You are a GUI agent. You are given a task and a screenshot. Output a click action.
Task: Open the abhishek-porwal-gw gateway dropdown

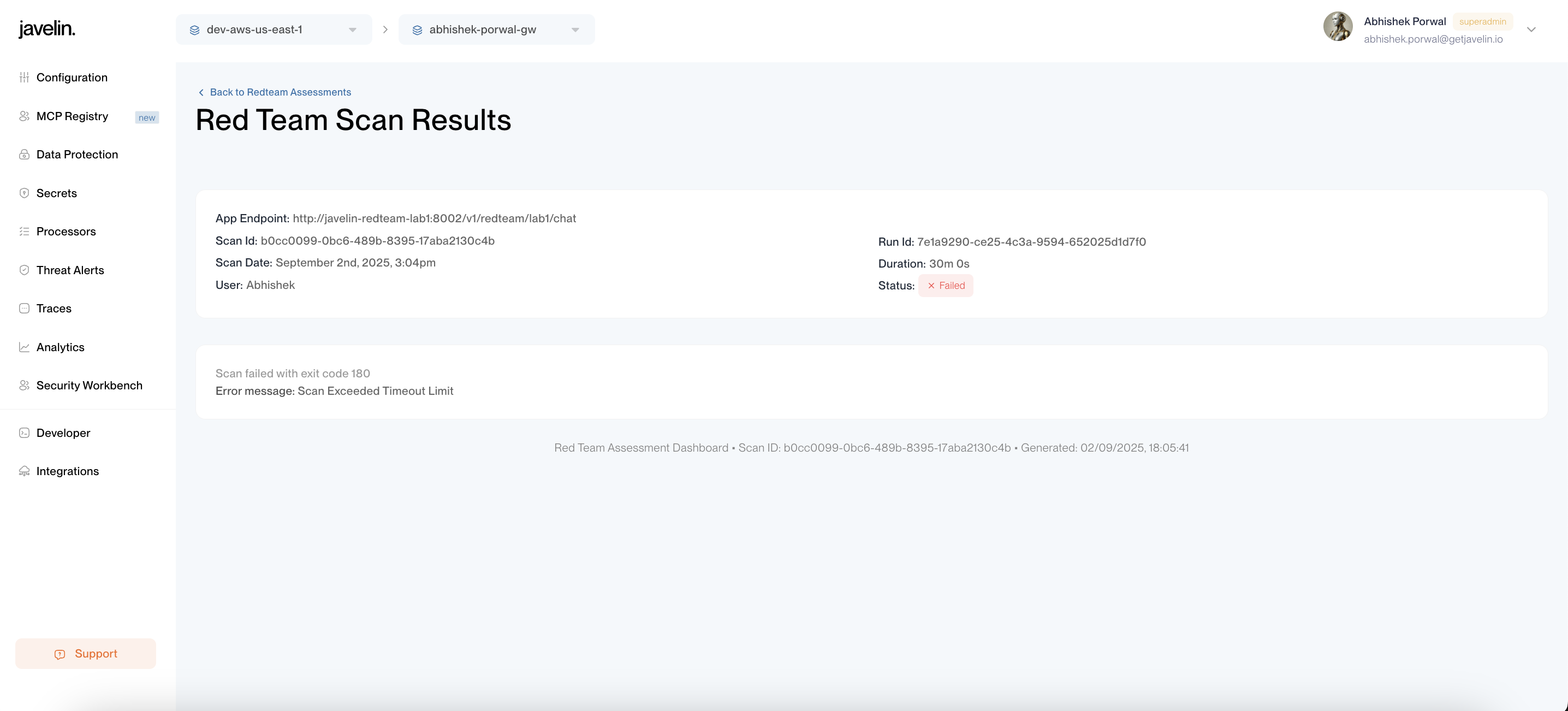tap(497, 29)
